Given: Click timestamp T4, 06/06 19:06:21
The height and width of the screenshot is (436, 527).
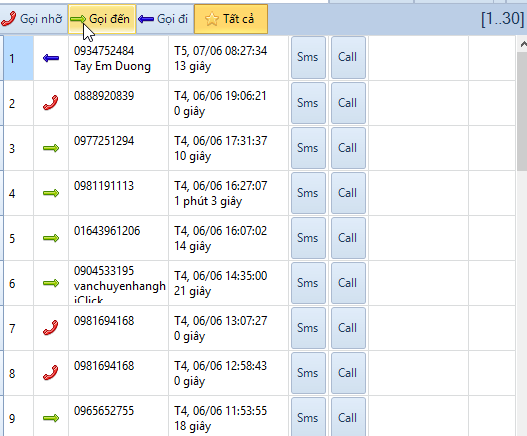Looking at the screenshot, I should point(220,96).
